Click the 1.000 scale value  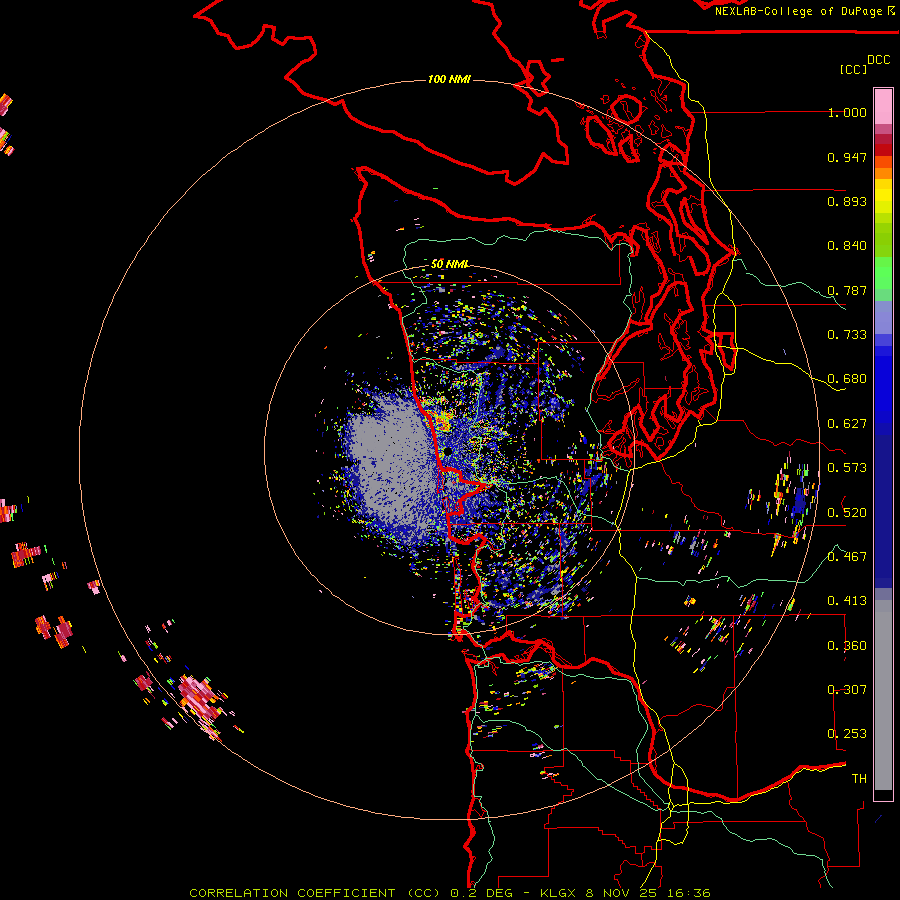pyautogui.click(x=847, y=112)
